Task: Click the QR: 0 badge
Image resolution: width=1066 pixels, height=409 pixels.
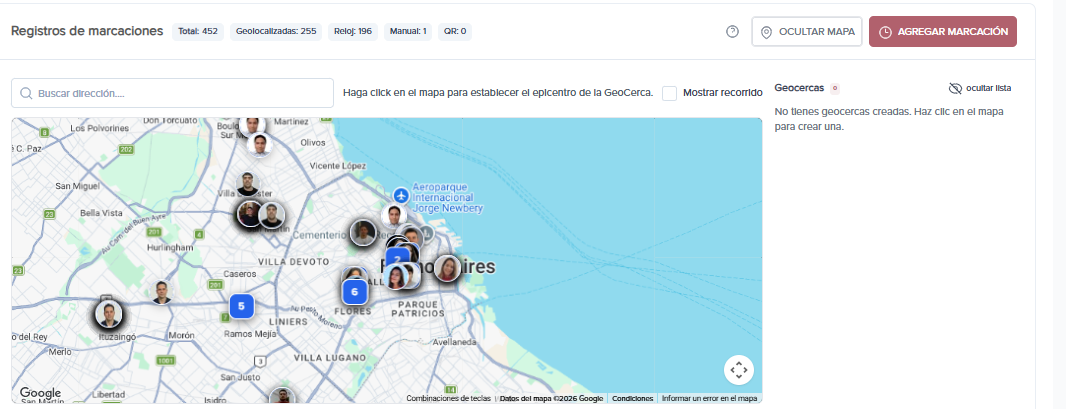Action: pos(455,31)
